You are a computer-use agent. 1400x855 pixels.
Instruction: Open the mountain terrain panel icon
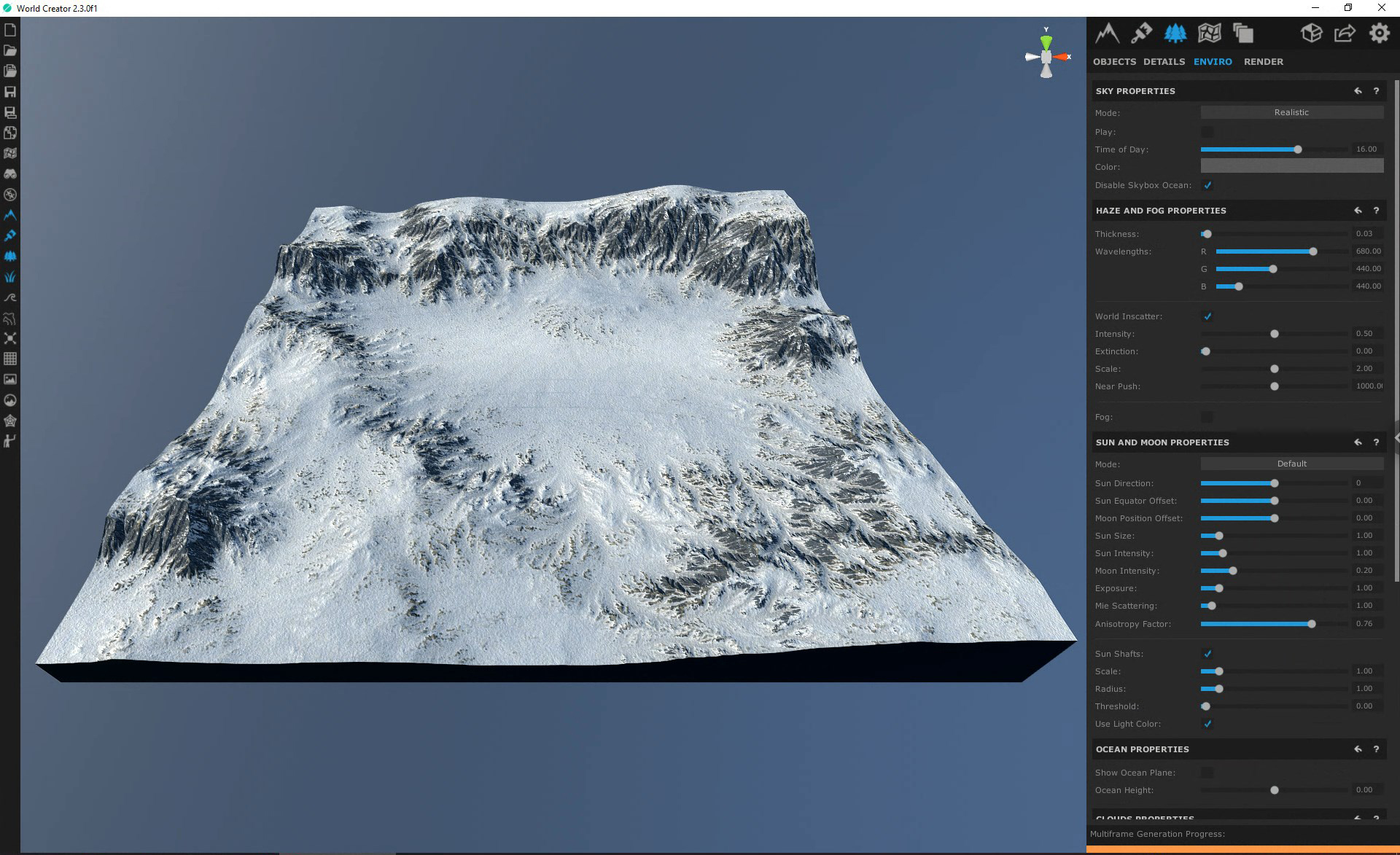(1107, 33)
